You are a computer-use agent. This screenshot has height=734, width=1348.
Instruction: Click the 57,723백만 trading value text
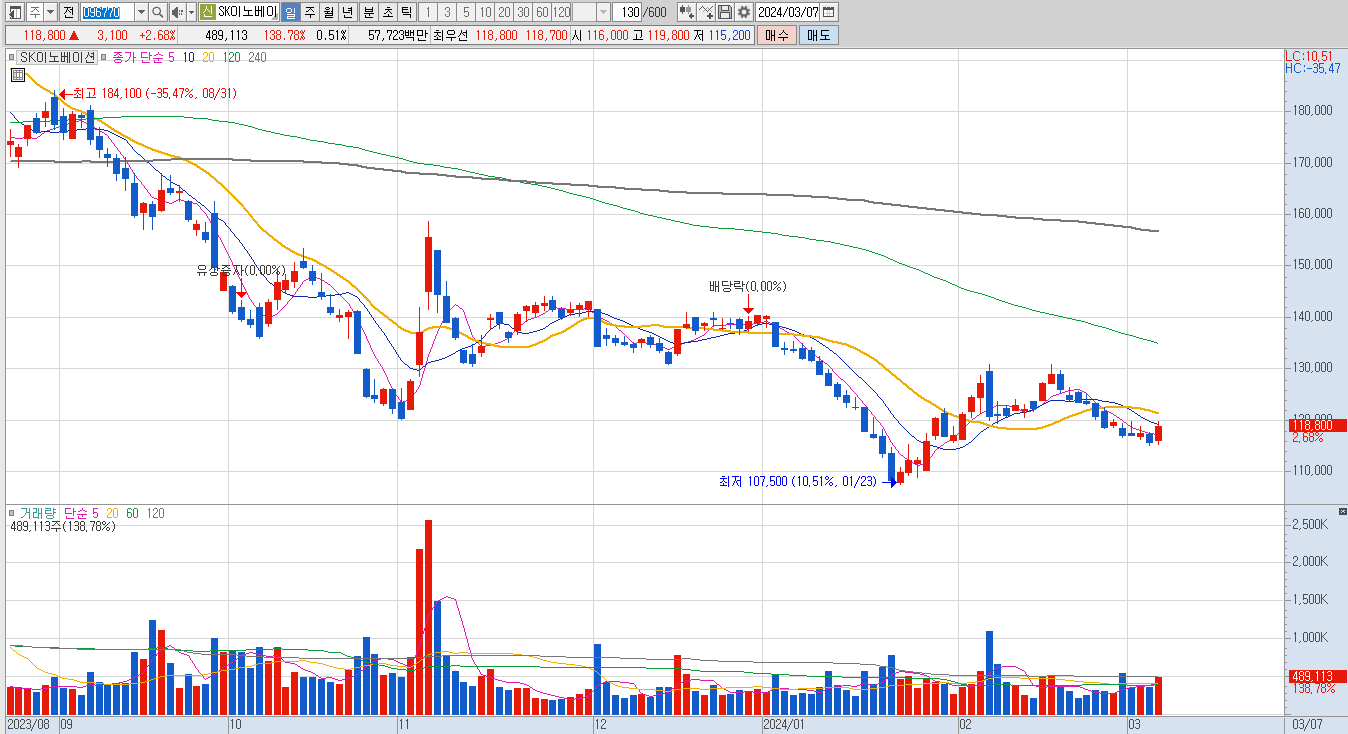398,35
